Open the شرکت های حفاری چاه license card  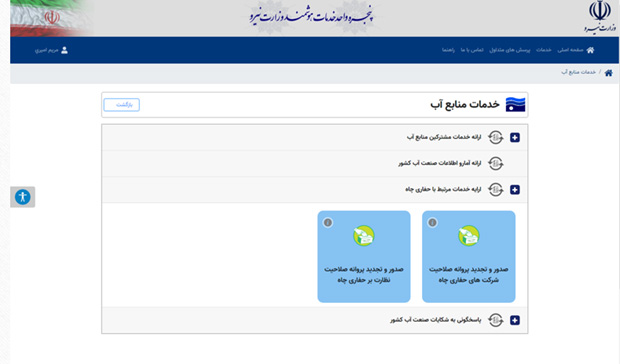(x=469, y=256)
